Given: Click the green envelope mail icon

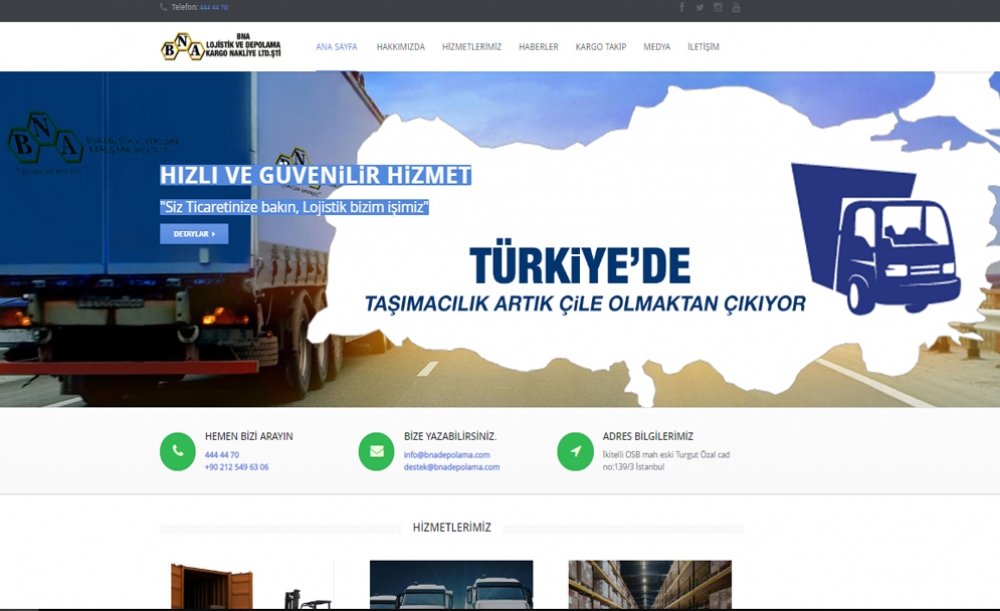Looking at the screenshot, I should (376, 451).
